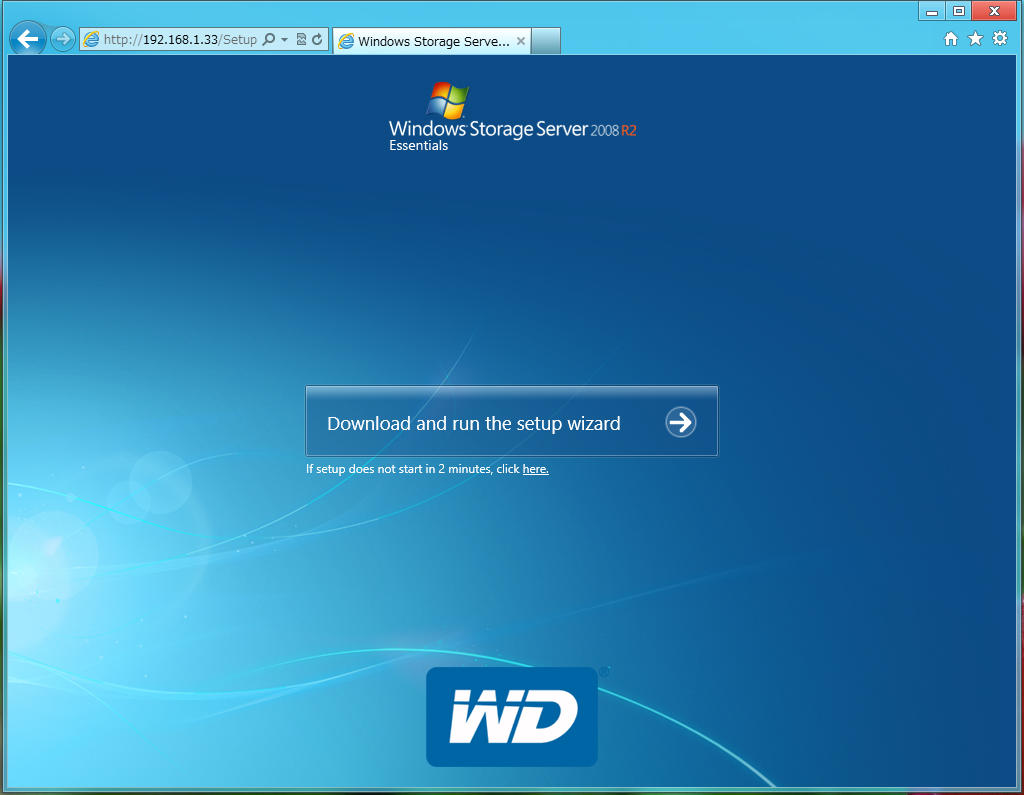This screenshot has height=795, width=1024.
Task: Close the browser window
Action: [x=994, y=11]
